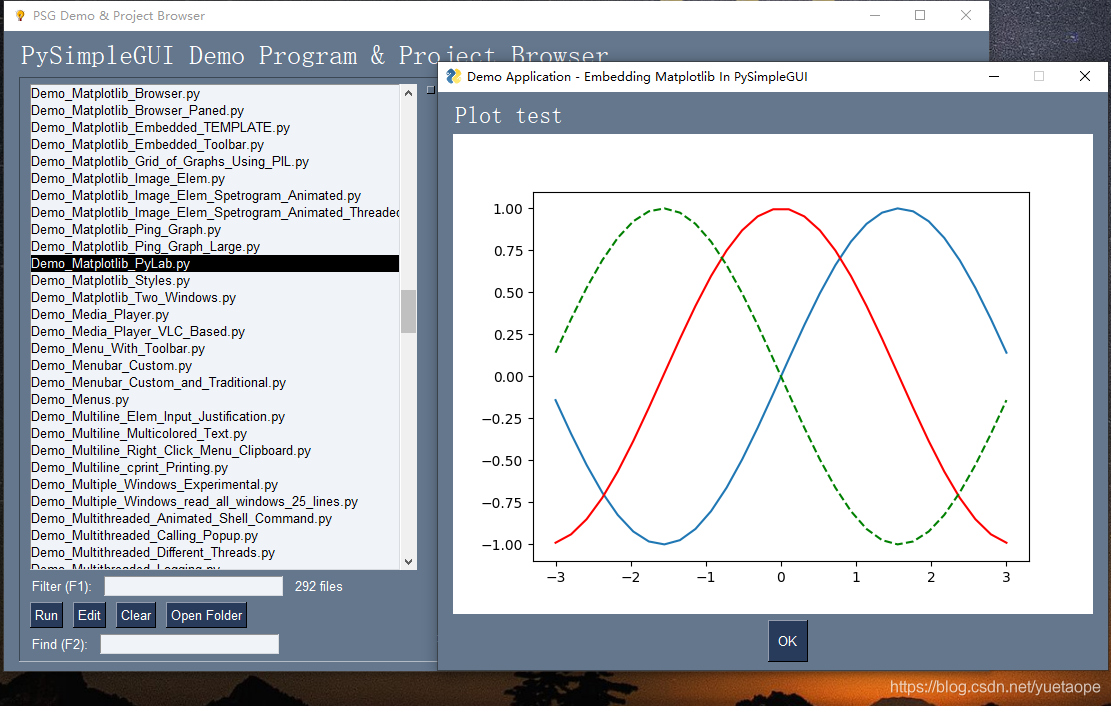The width and height of the screenshot is (1111, 706).
Task: Select Demo_Menus.py
Action: 215,400
